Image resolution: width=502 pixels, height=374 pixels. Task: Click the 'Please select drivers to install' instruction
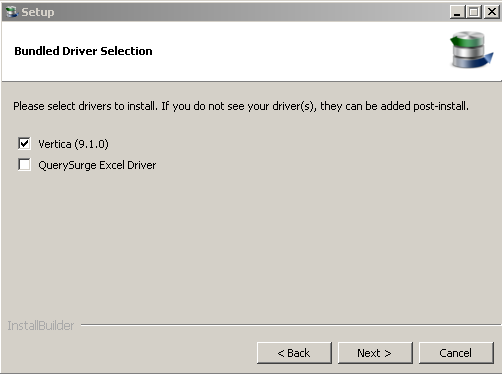pos(241,106)
